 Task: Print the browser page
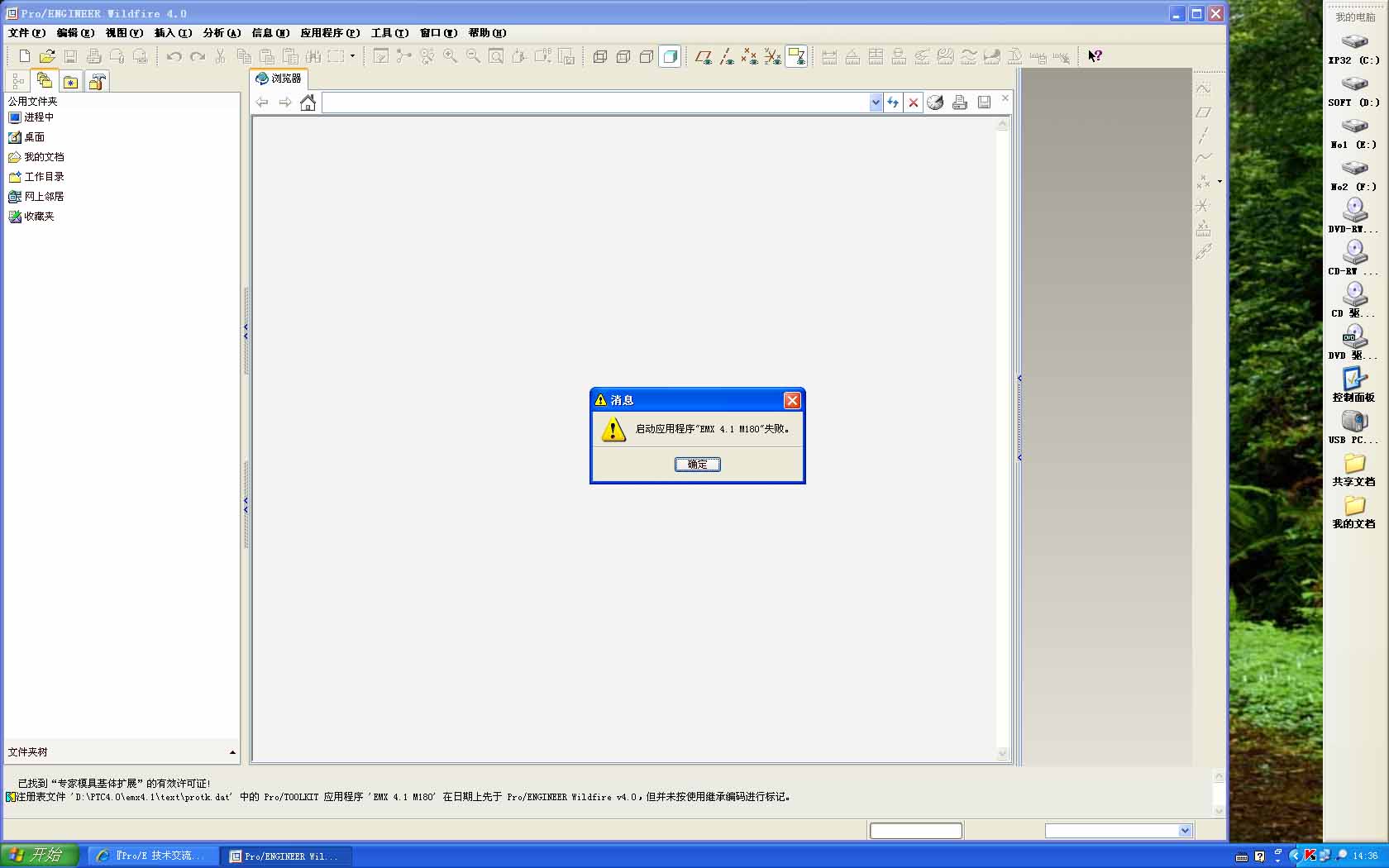960,103
